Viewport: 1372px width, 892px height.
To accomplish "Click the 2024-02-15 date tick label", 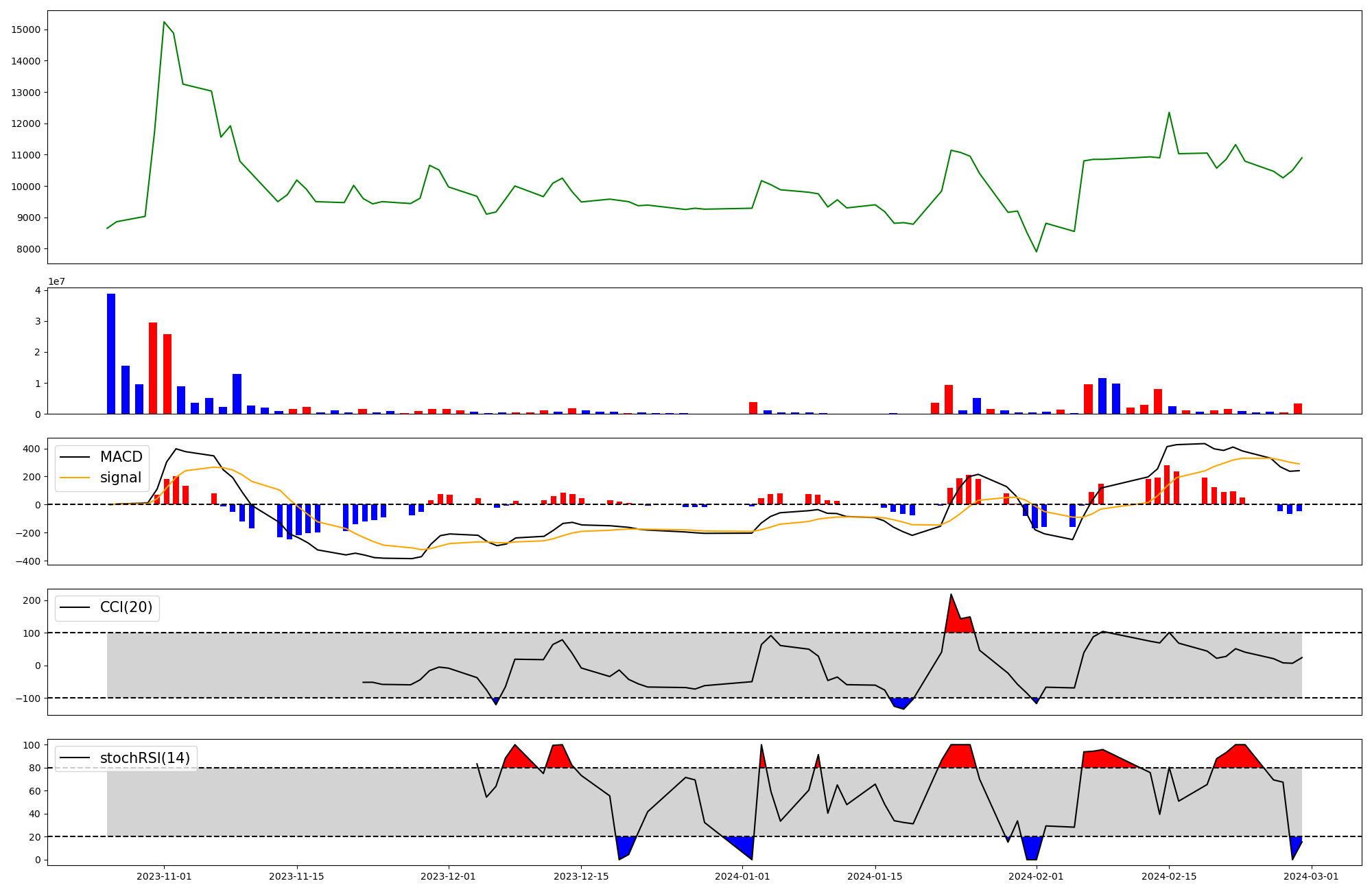I will (1169, 876).
